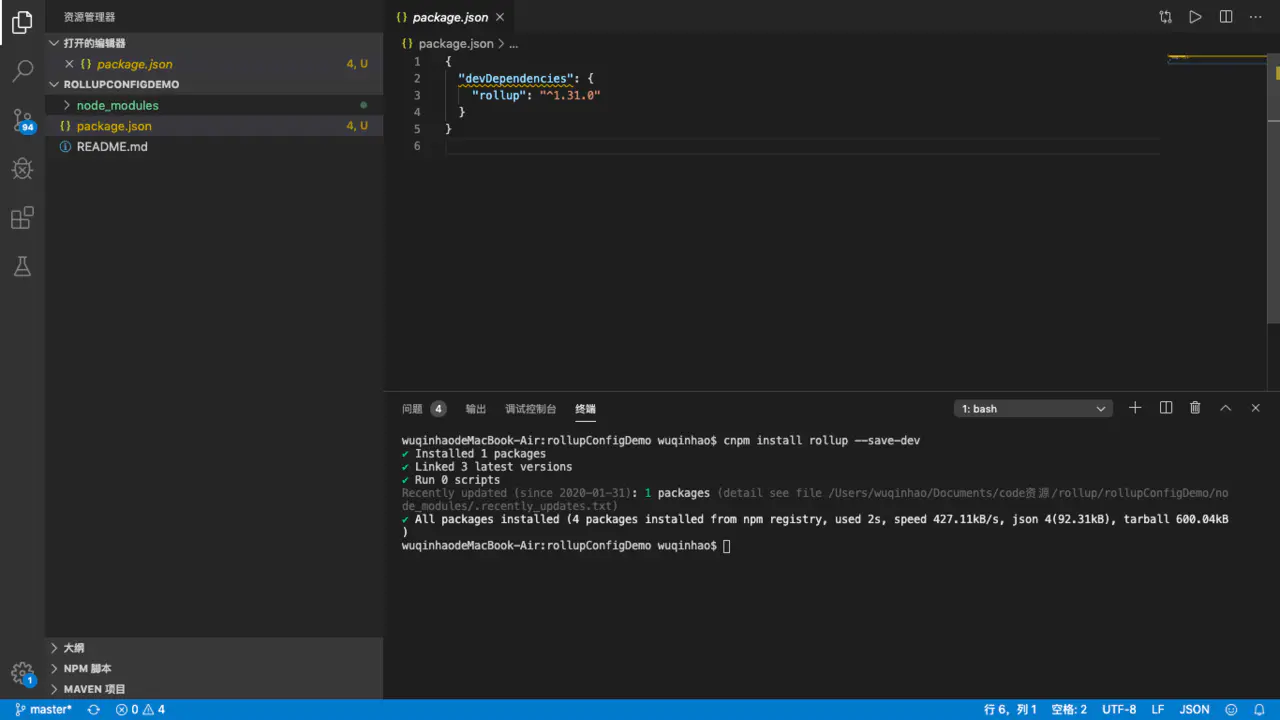This screenshot has height=720, width=1280.
Task: Kill the terminal with trash icon
Action: (x=1195, y=408)
